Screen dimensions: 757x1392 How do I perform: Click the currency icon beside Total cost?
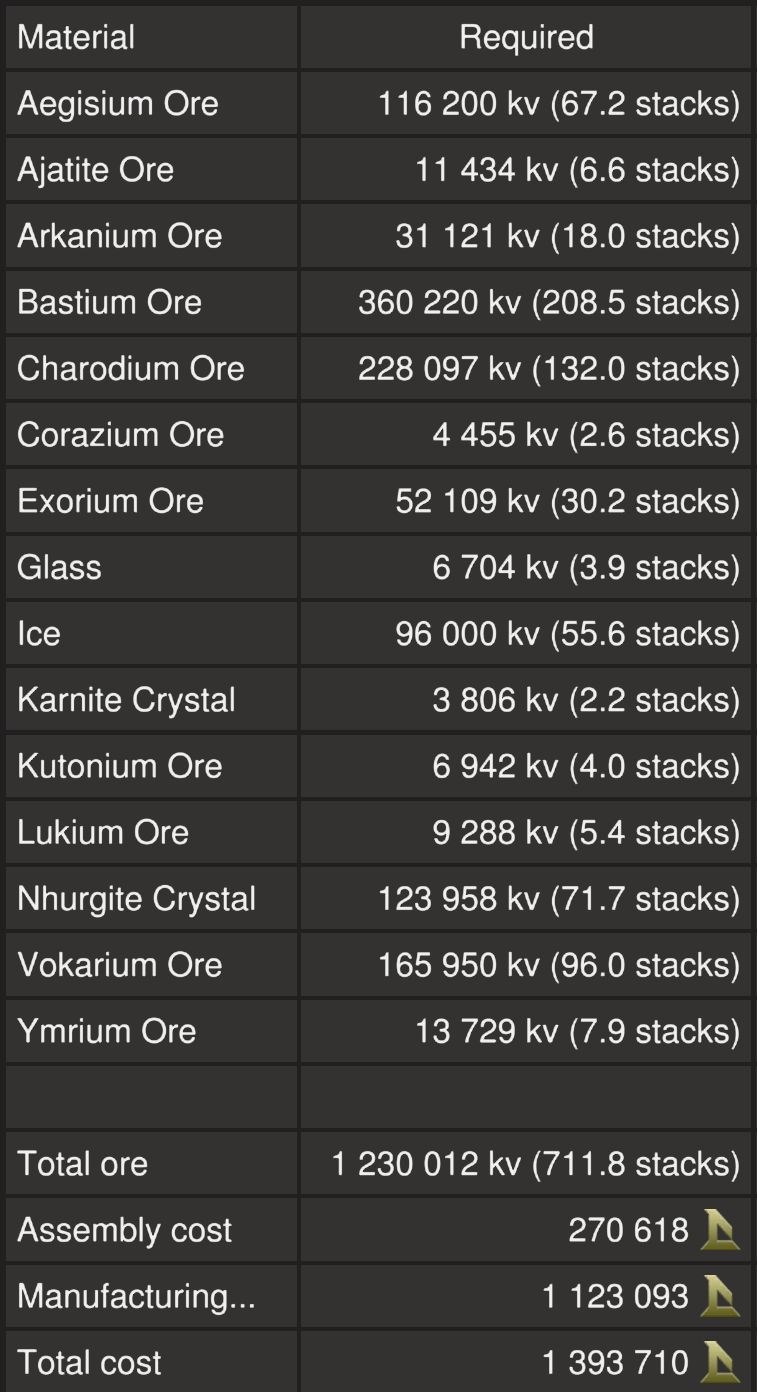[x=720, y=1362]
